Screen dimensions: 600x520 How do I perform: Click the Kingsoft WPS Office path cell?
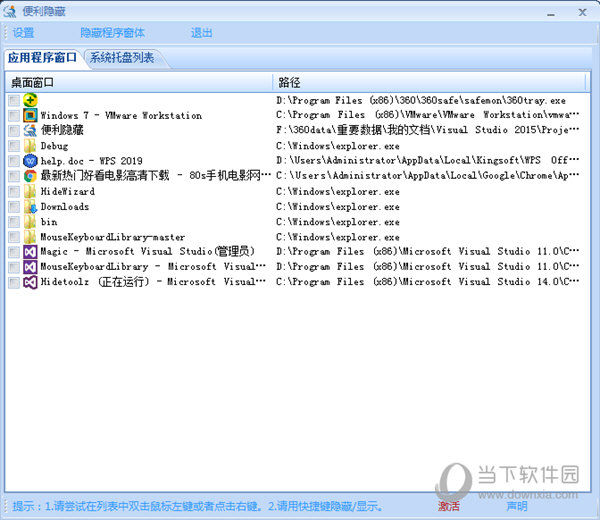coord(427,160)
